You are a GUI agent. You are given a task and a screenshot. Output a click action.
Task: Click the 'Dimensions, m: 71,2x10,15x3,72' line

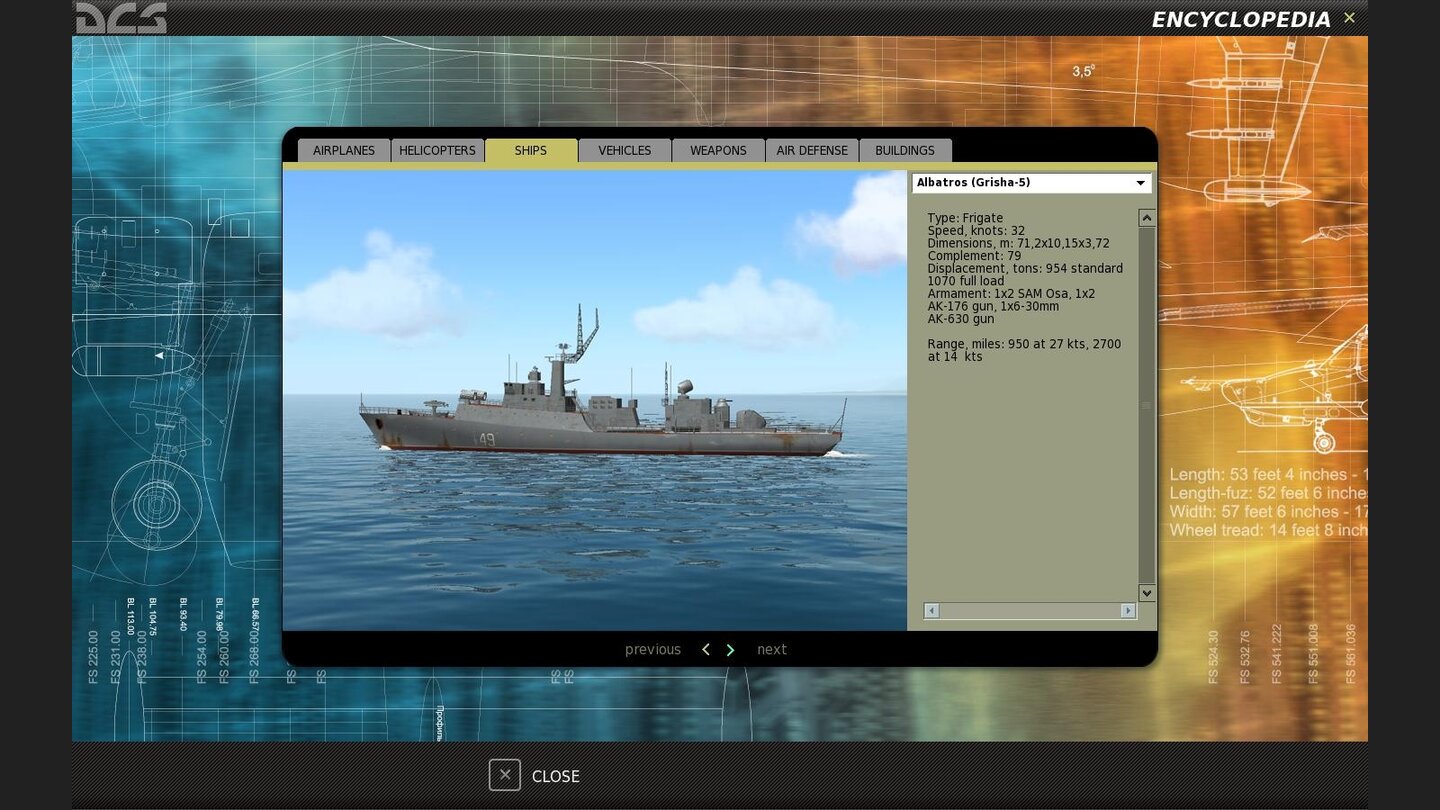pyautogui.click(x=1018, y=243)
